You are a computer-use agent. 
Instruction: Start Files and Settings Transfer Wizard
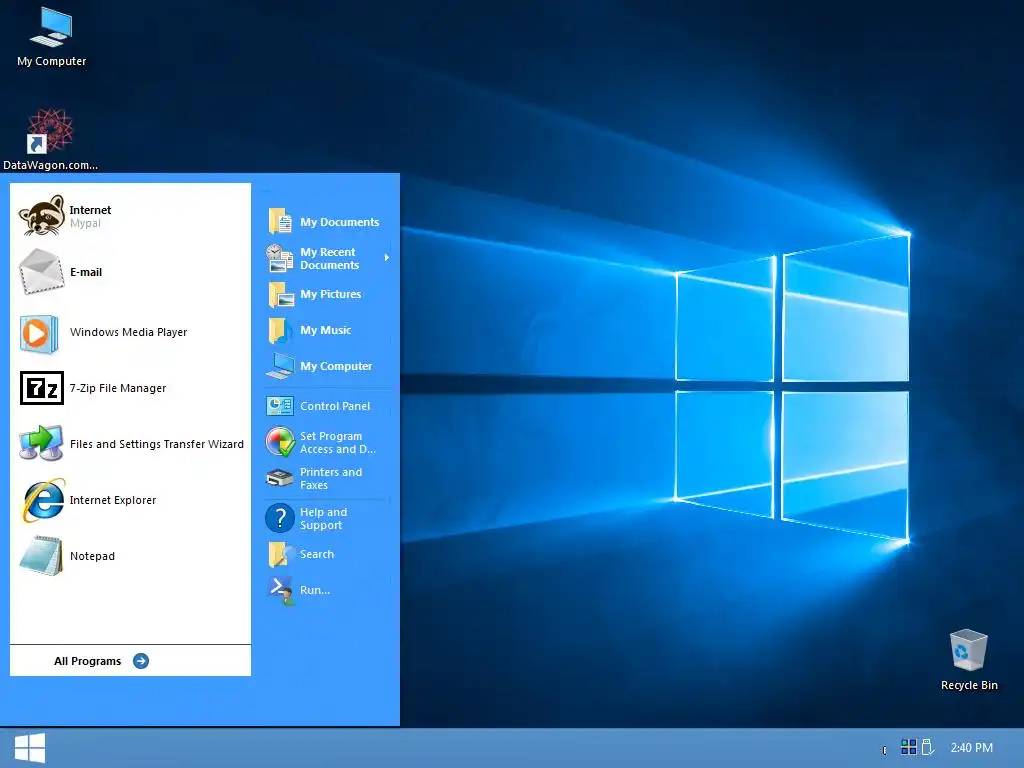[131, 444]
